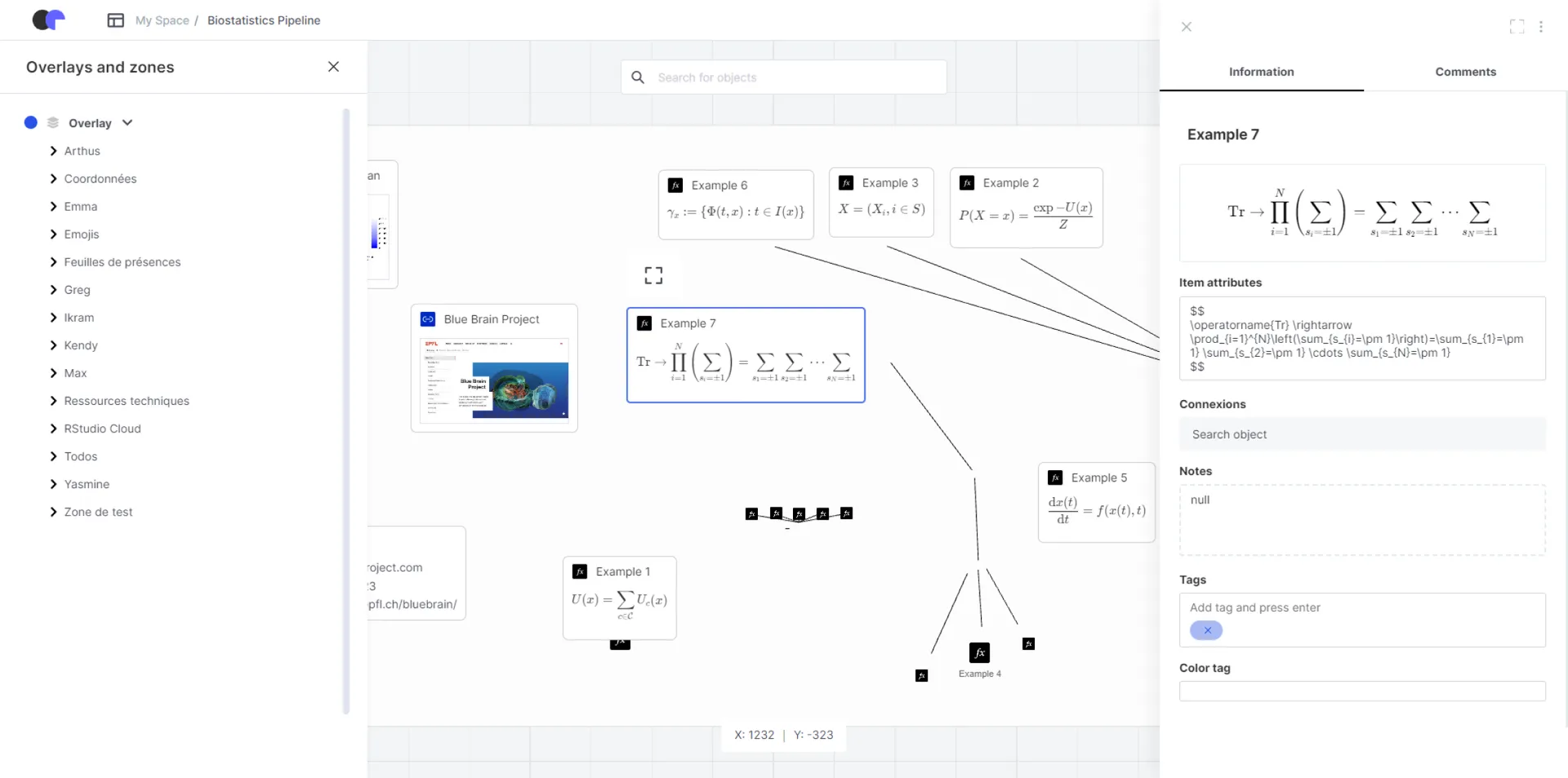Select the Information tab

click(x=1261, y=72)
